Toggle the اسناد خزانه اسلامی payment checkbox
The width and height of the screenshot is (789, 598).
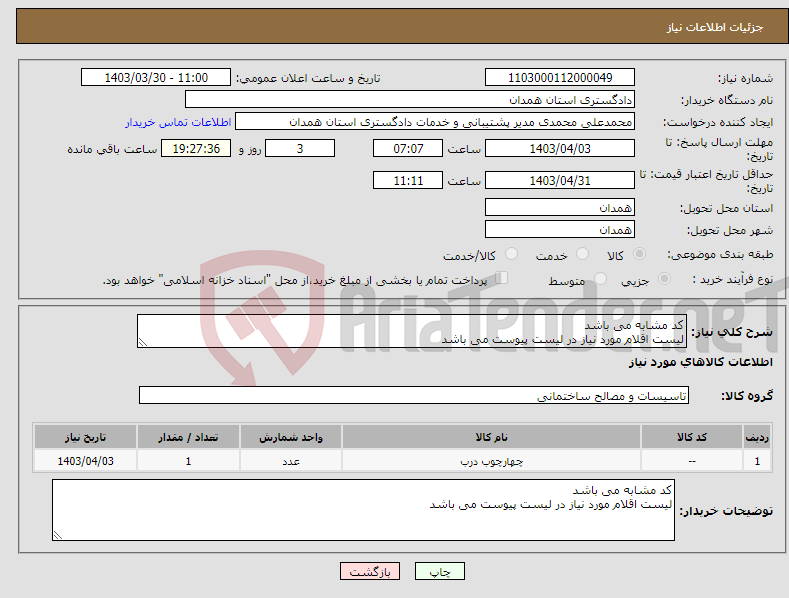tap(502, 277)
